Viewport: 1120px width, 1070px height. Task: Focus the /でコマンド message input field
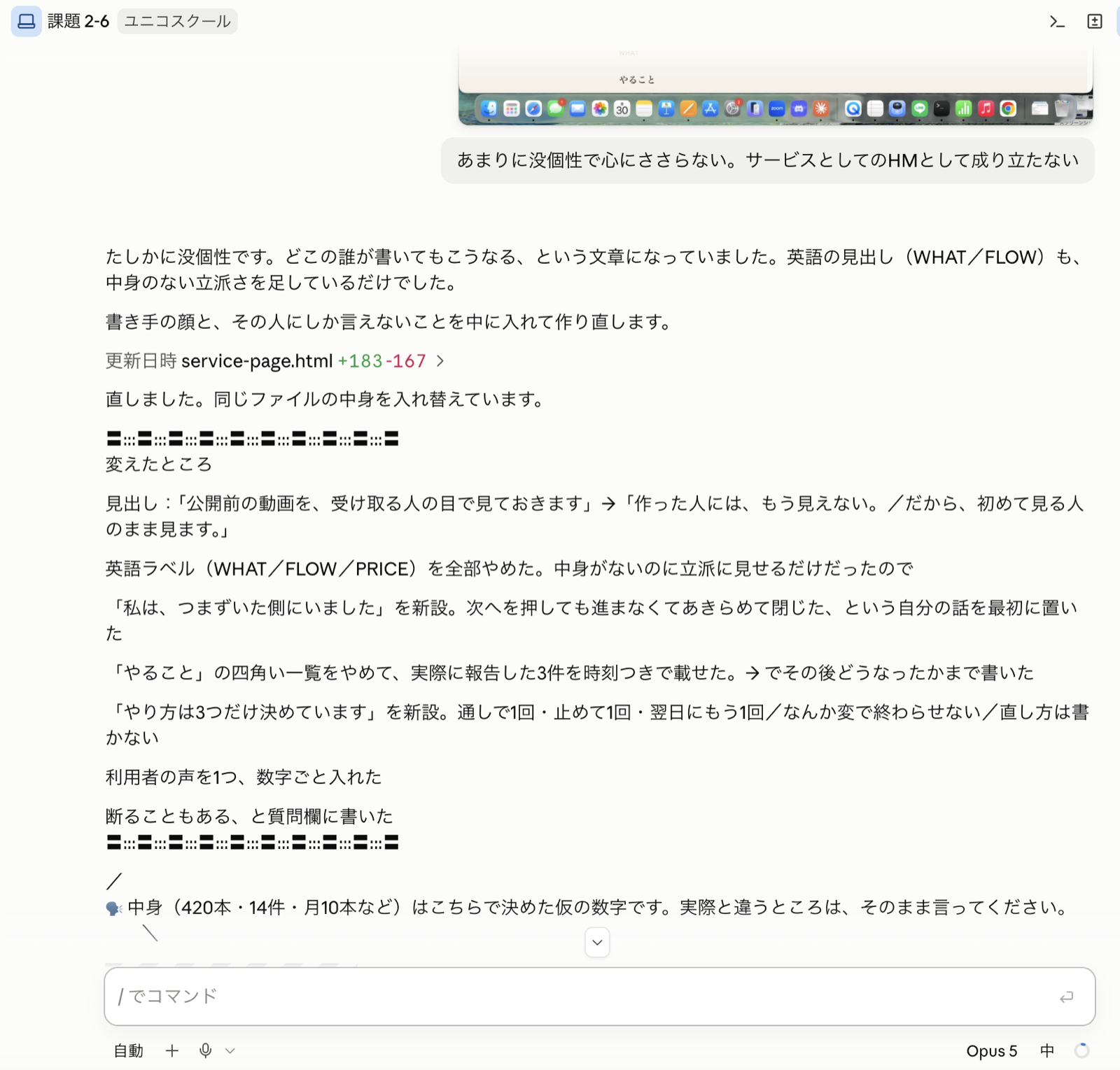pyautogui.click(x=599, y=997)
